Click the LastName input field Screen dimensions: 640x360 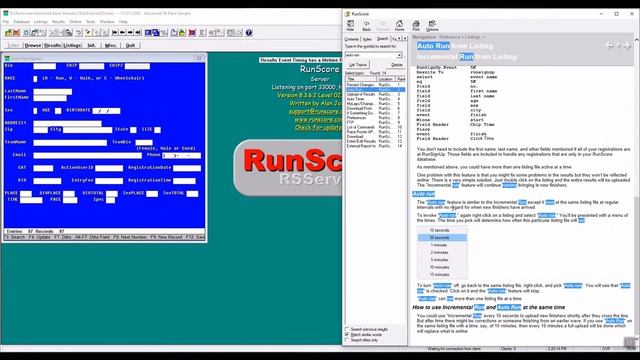pos(53,91)
